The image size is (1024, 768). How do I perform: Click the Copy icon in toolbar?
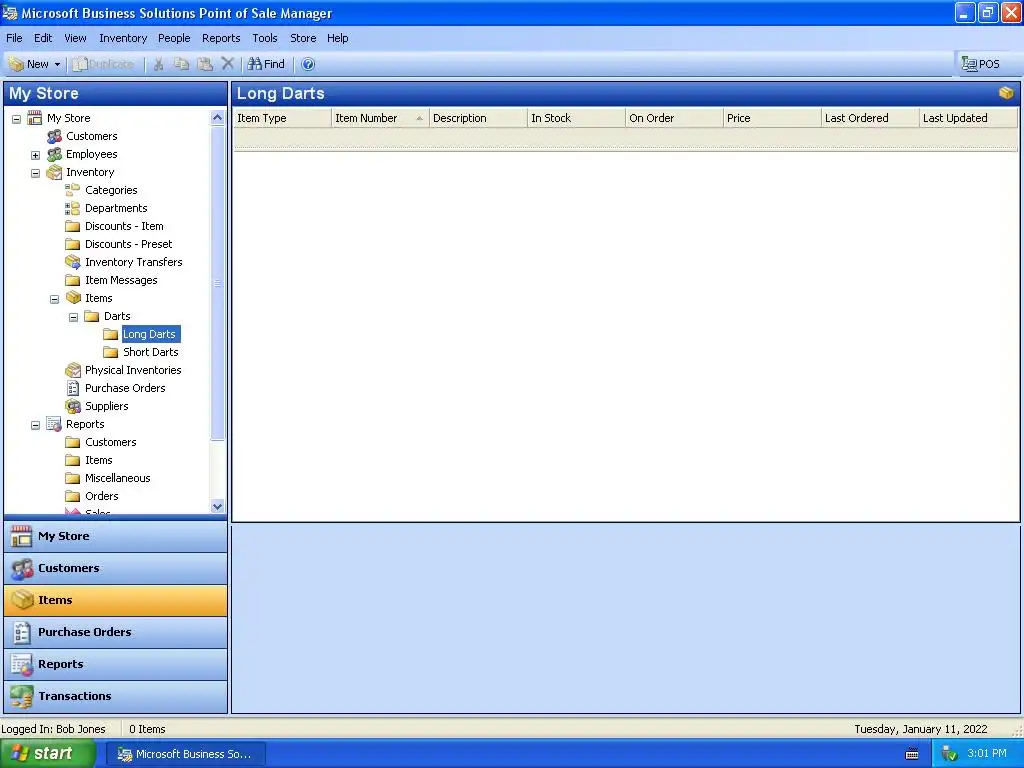click(182, 64)
